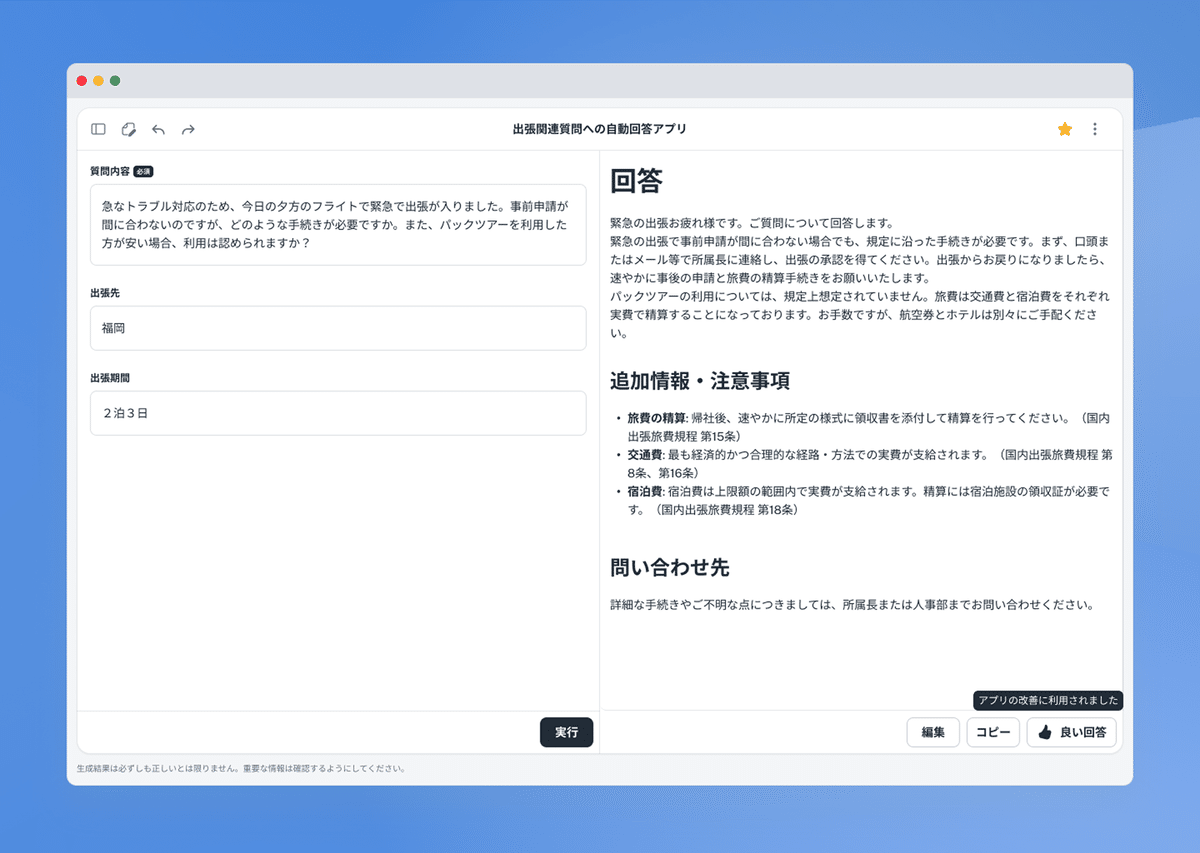Image resolution: width=1200 pixels, height=853 pixels.
Task: Click the tooltip アプリの改善に利用されました
Action: click(1047, 701)
